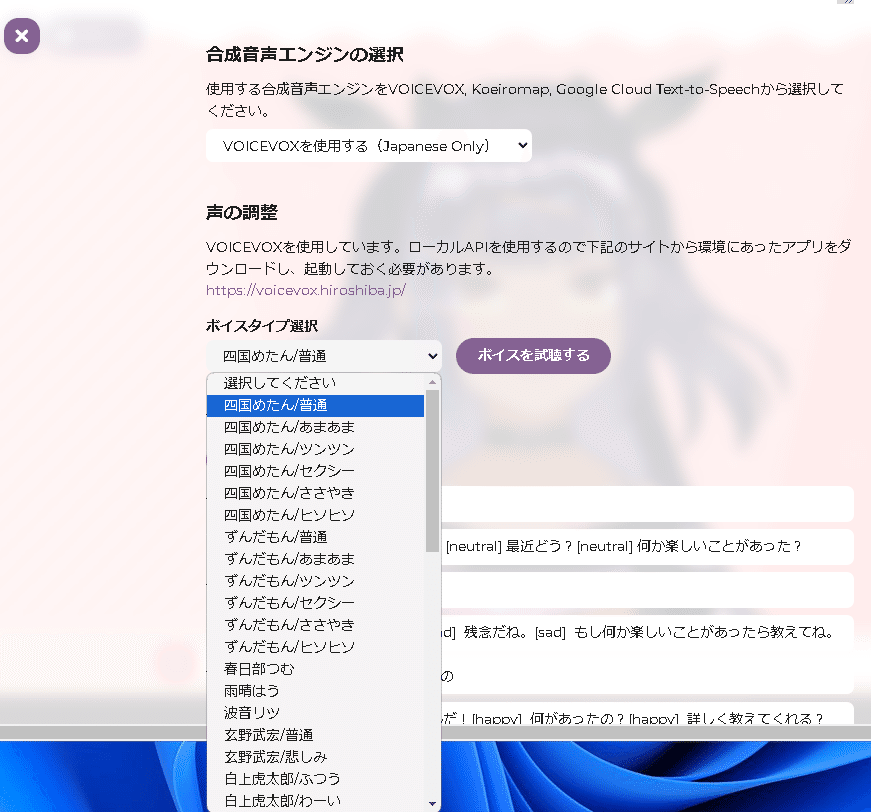The image size is (871, 812).
Task: Click the ボイスを試聴する button
Action: coord(533,355)
